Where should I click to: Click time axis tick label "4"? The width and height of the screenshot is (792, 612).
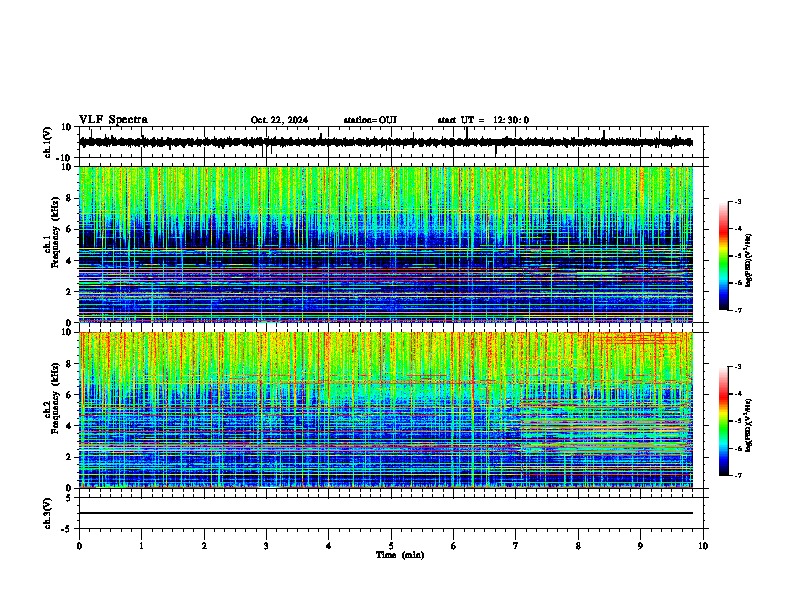pos(329,546)
